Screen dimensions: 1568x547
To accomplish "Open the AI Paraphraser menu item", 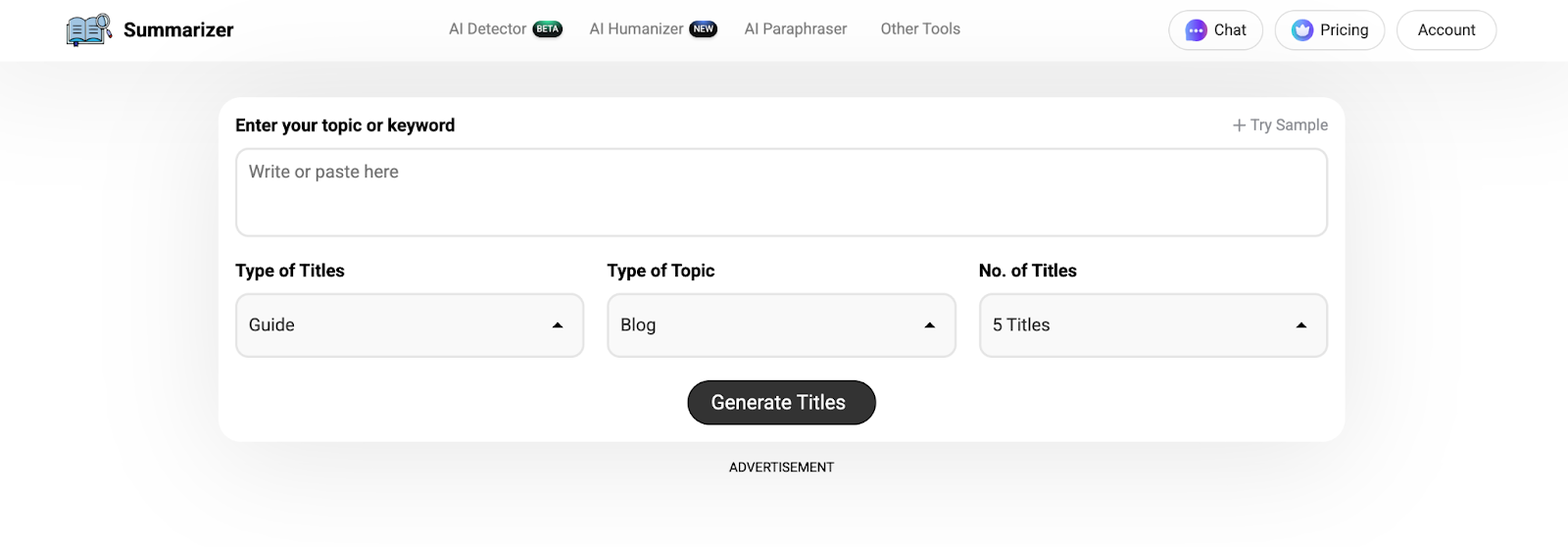I will pyautogui.click(x=796, y=29).
